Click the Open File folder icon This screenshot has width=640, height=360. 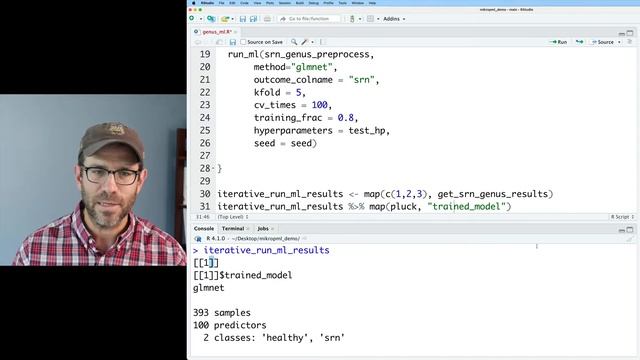224,19
